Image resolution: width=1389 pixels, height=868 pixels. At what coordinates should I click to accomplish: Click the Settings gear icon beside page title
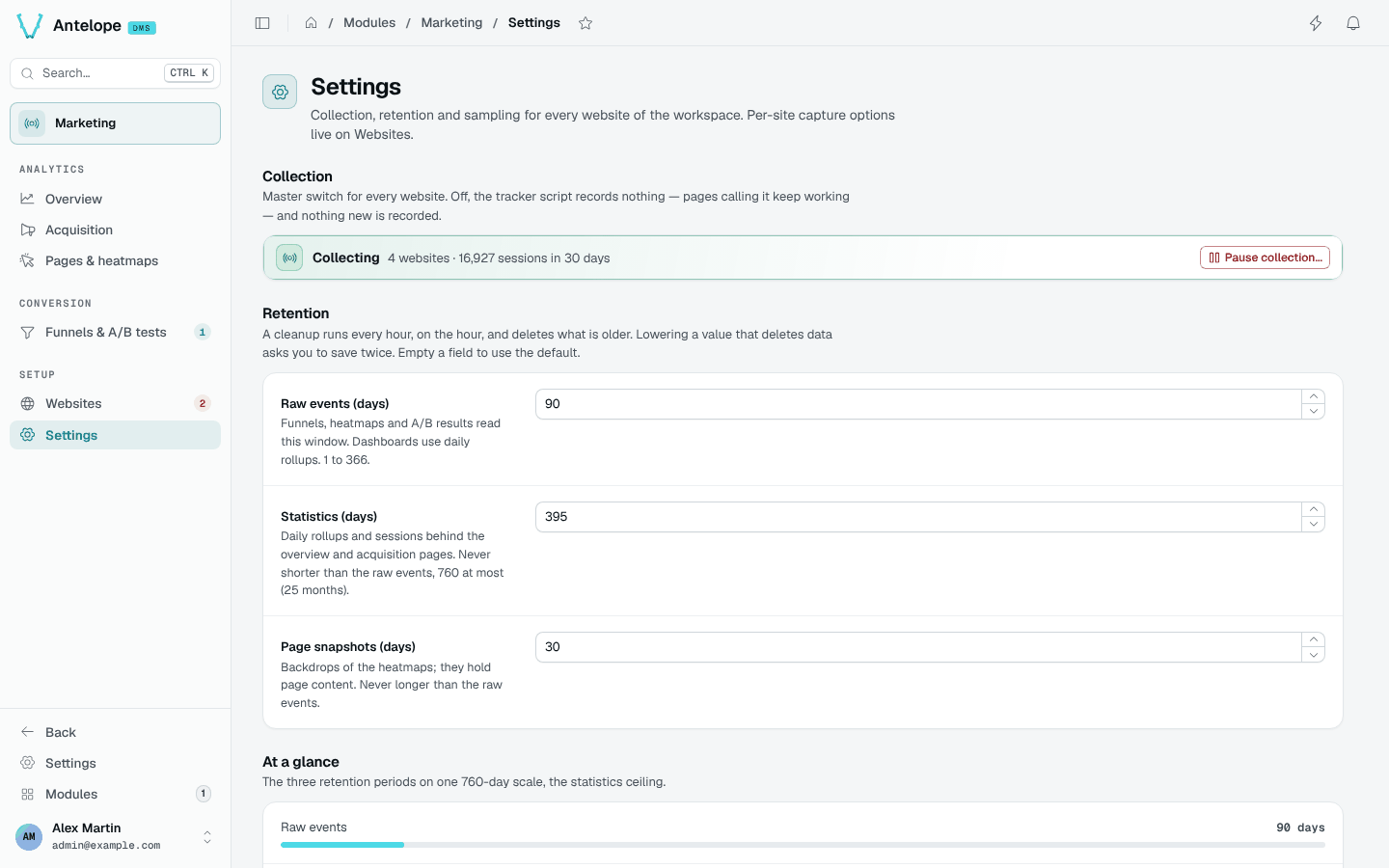pyautogui.click(x=280, y=92)
